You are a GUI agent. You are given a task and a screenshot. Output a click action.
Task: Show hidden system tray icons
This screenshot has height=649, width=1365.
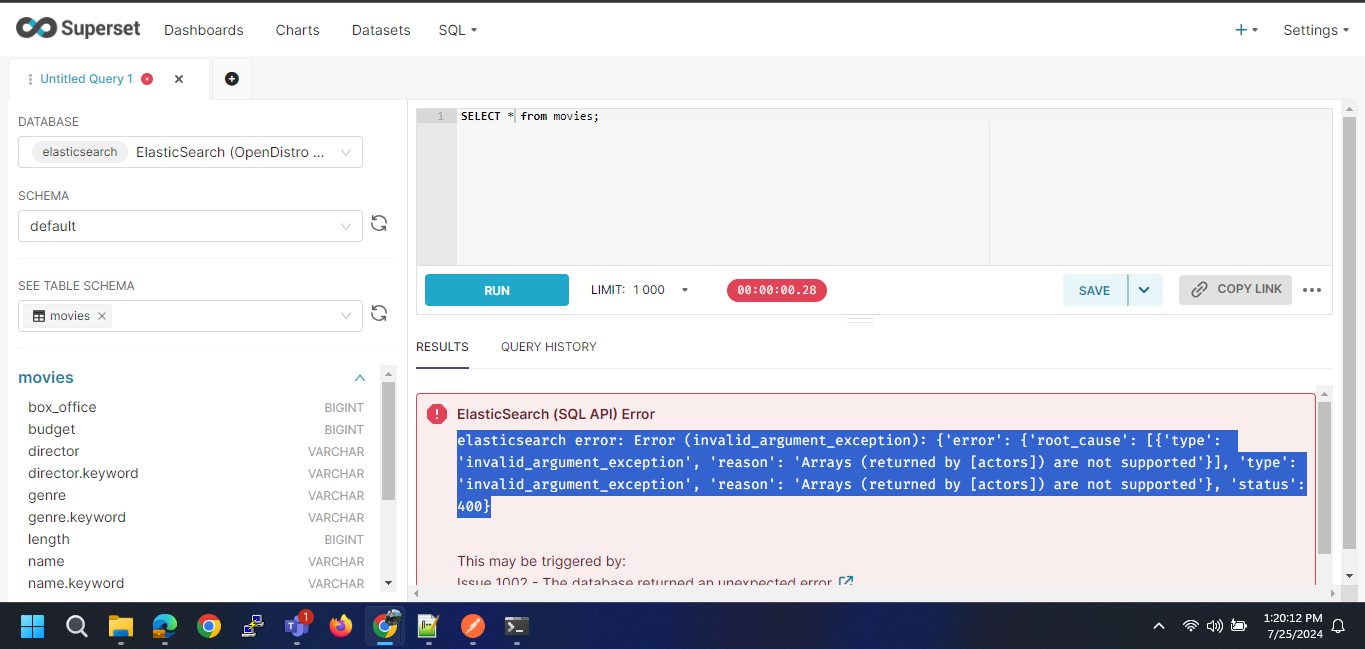[x=1159, y=626]
